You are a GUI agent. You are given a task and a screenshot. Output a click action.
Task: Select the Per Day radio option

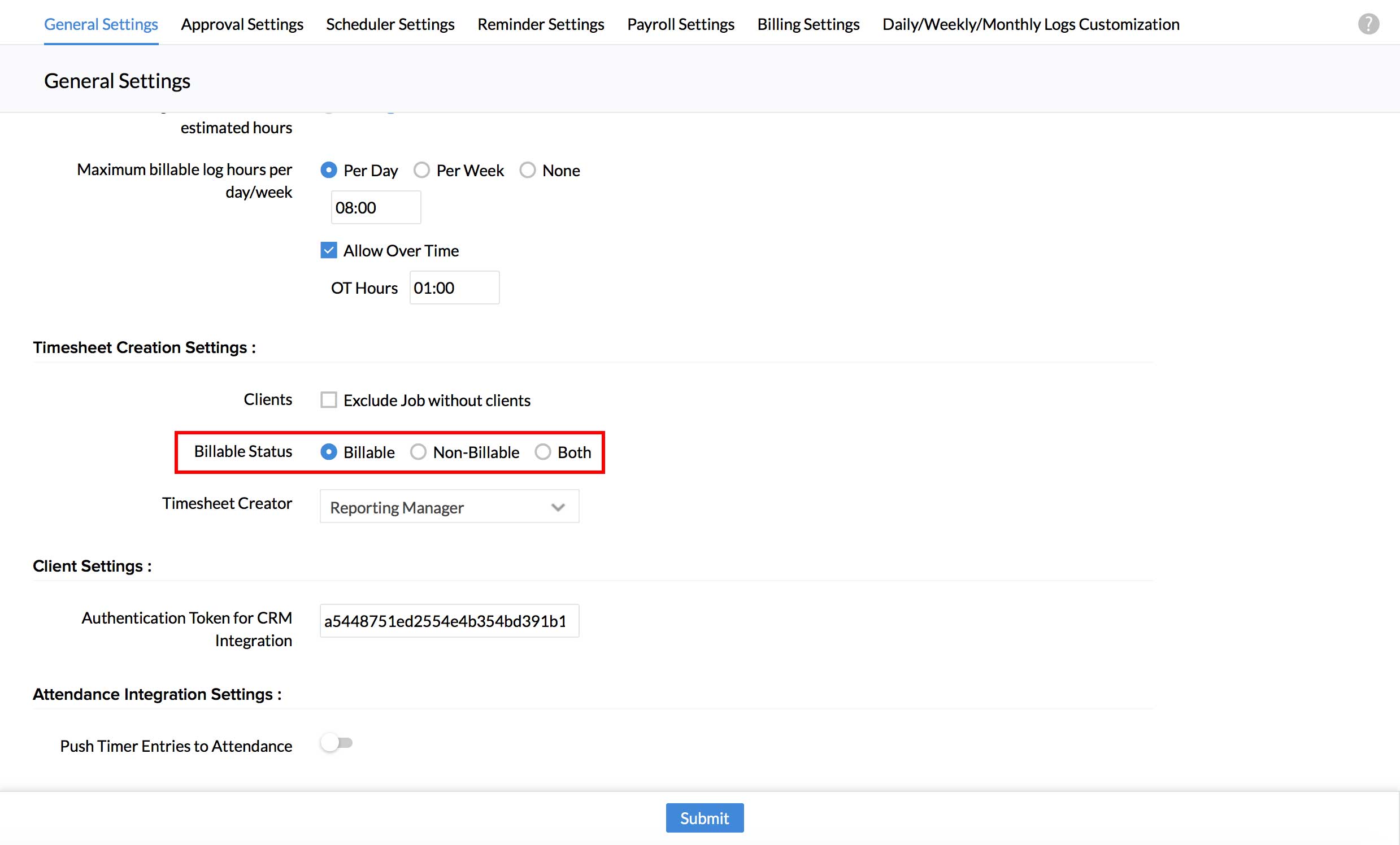[328, 171]
